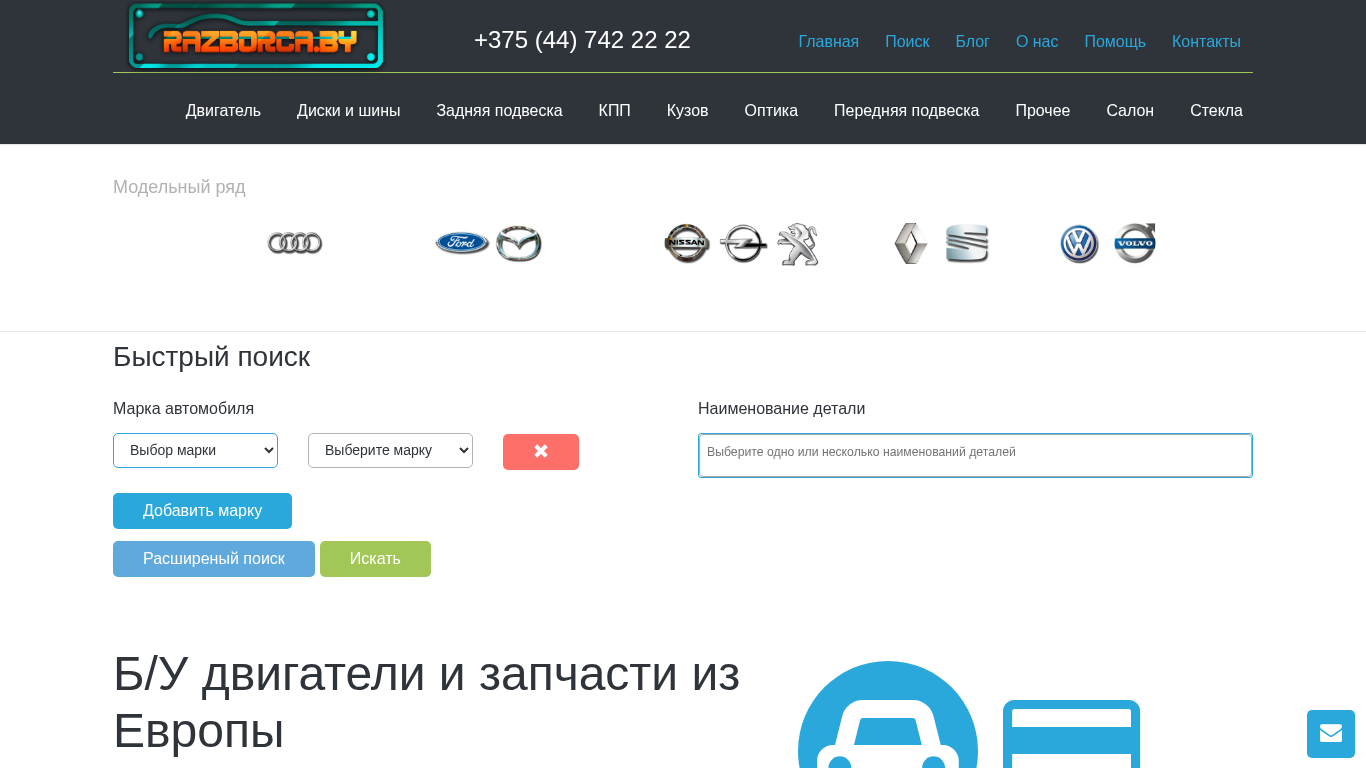Viewport: 1366px width, 768px height.
Task: Open the 'Задняя подвеска' category
Action: pyautogui.click(x=499, y=111)
